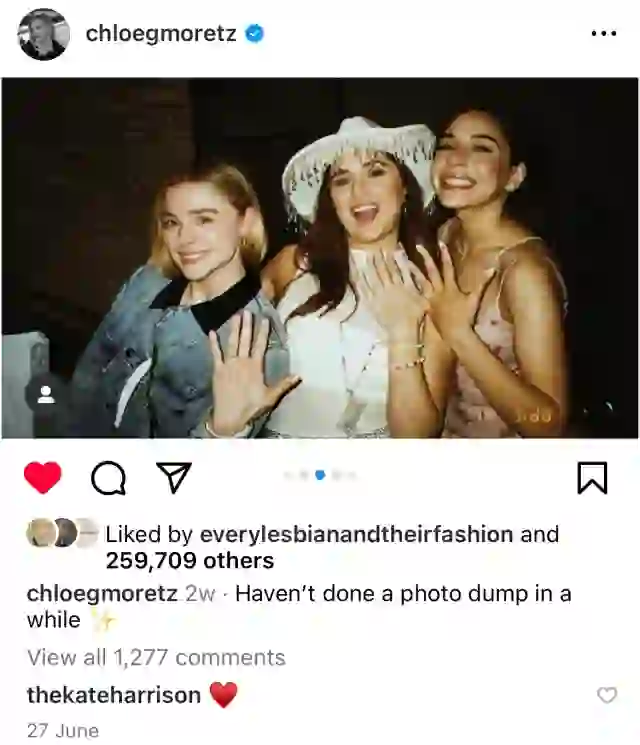Save post with bookmark icon
640x745 pixels.
592,478
